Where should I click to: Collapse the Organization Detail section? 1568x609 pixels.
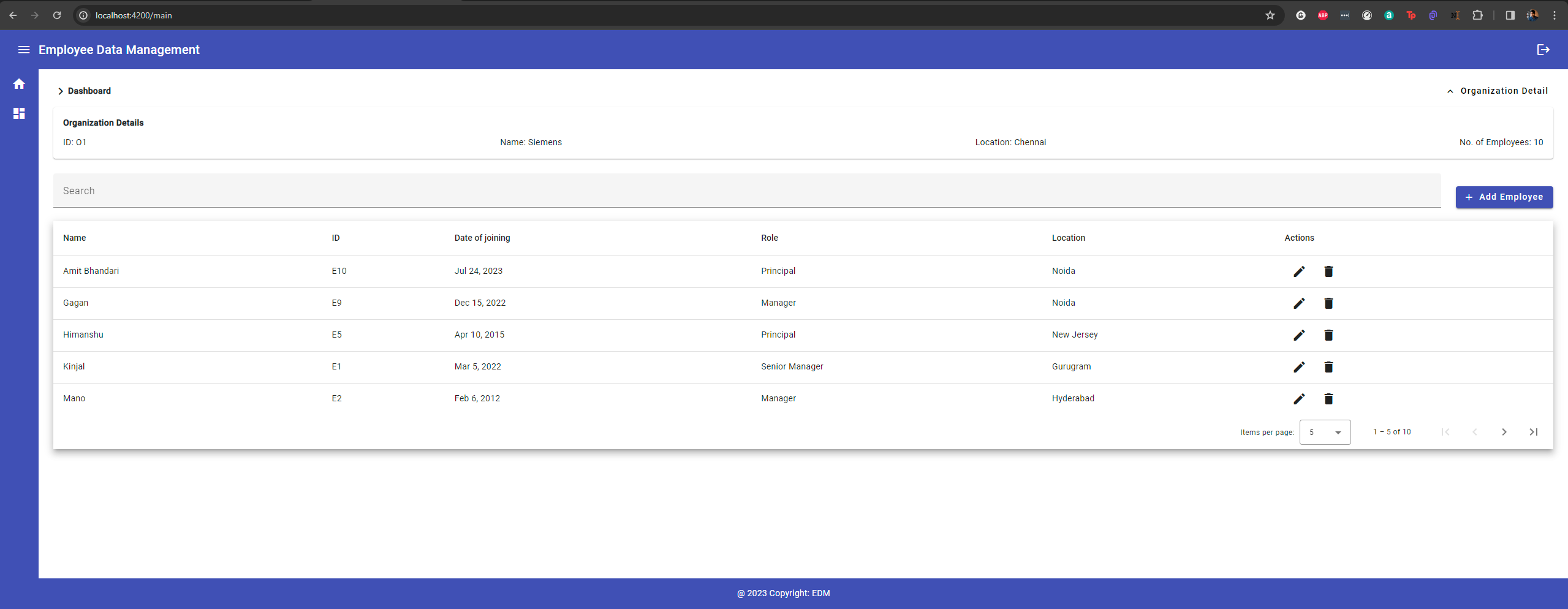tap(1449, 91)
